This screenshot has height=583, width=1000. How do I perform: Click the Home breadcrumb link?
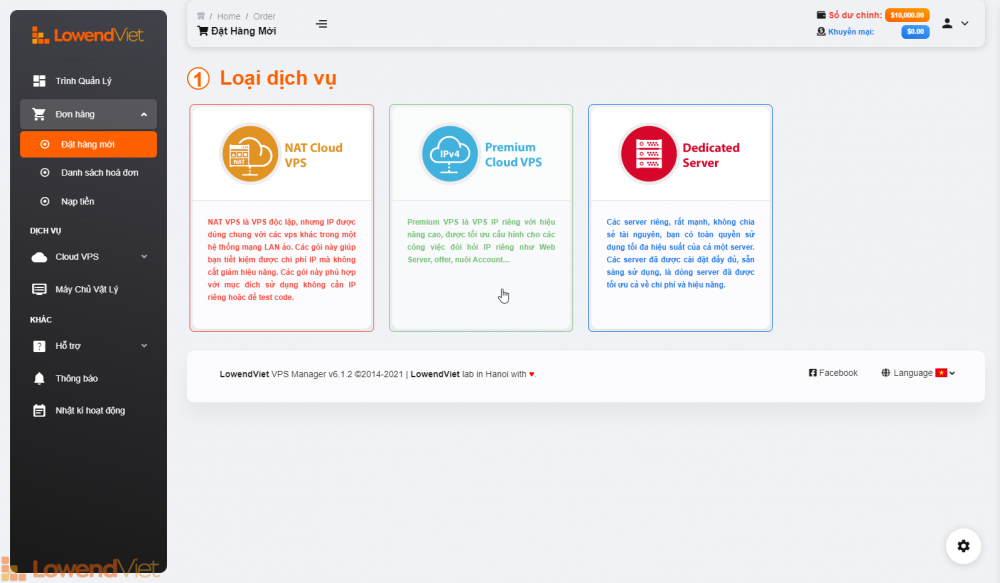pyautogui.click(x=228, y=17)
